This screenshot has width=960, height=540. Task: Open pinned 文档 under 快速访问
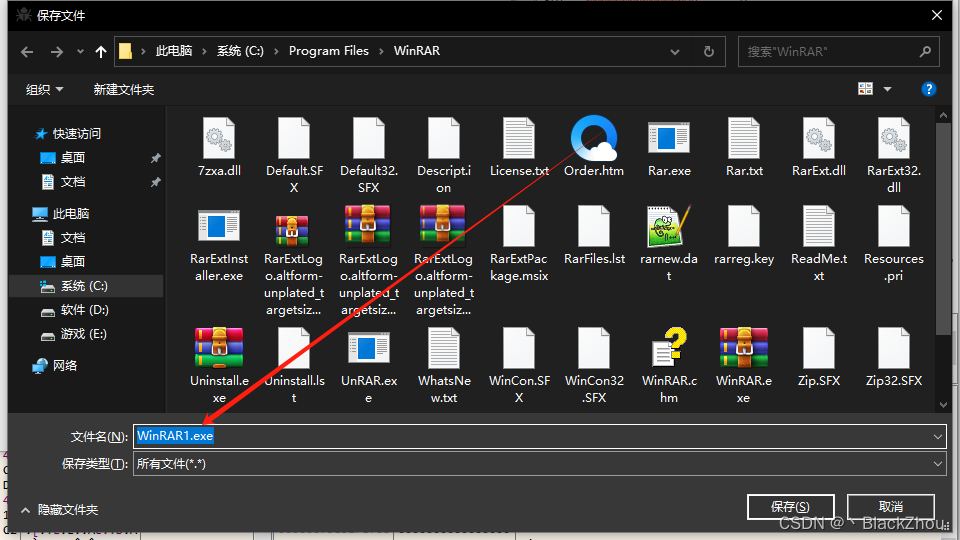pos(72,182)
